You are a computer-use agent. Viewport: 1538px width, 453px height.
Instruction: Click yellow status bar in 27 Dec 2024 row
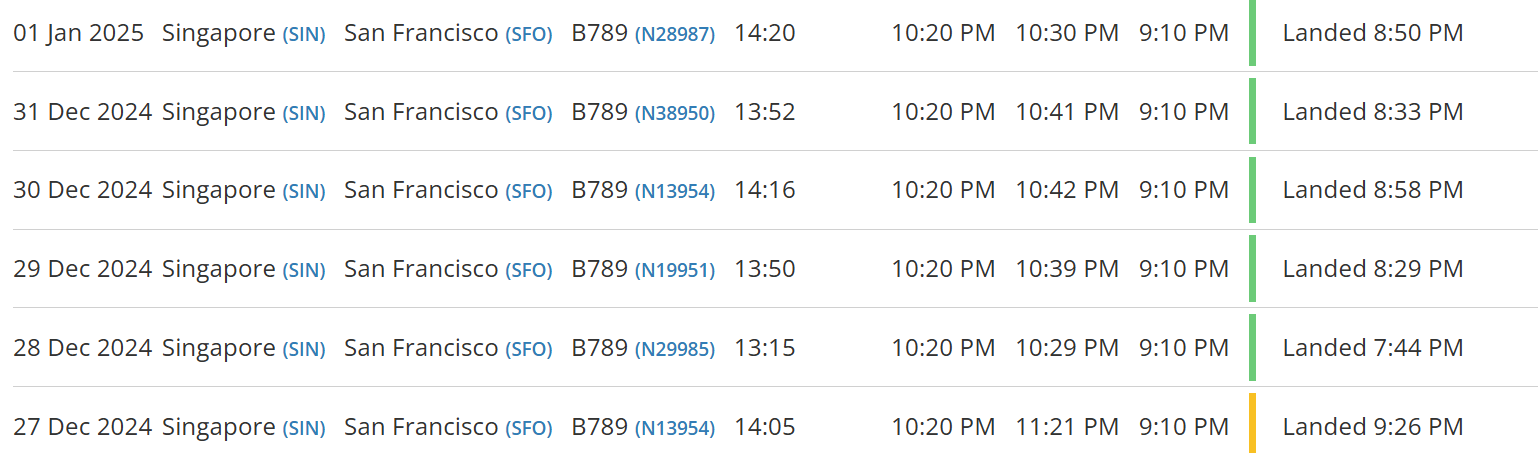coord(1252,424)
